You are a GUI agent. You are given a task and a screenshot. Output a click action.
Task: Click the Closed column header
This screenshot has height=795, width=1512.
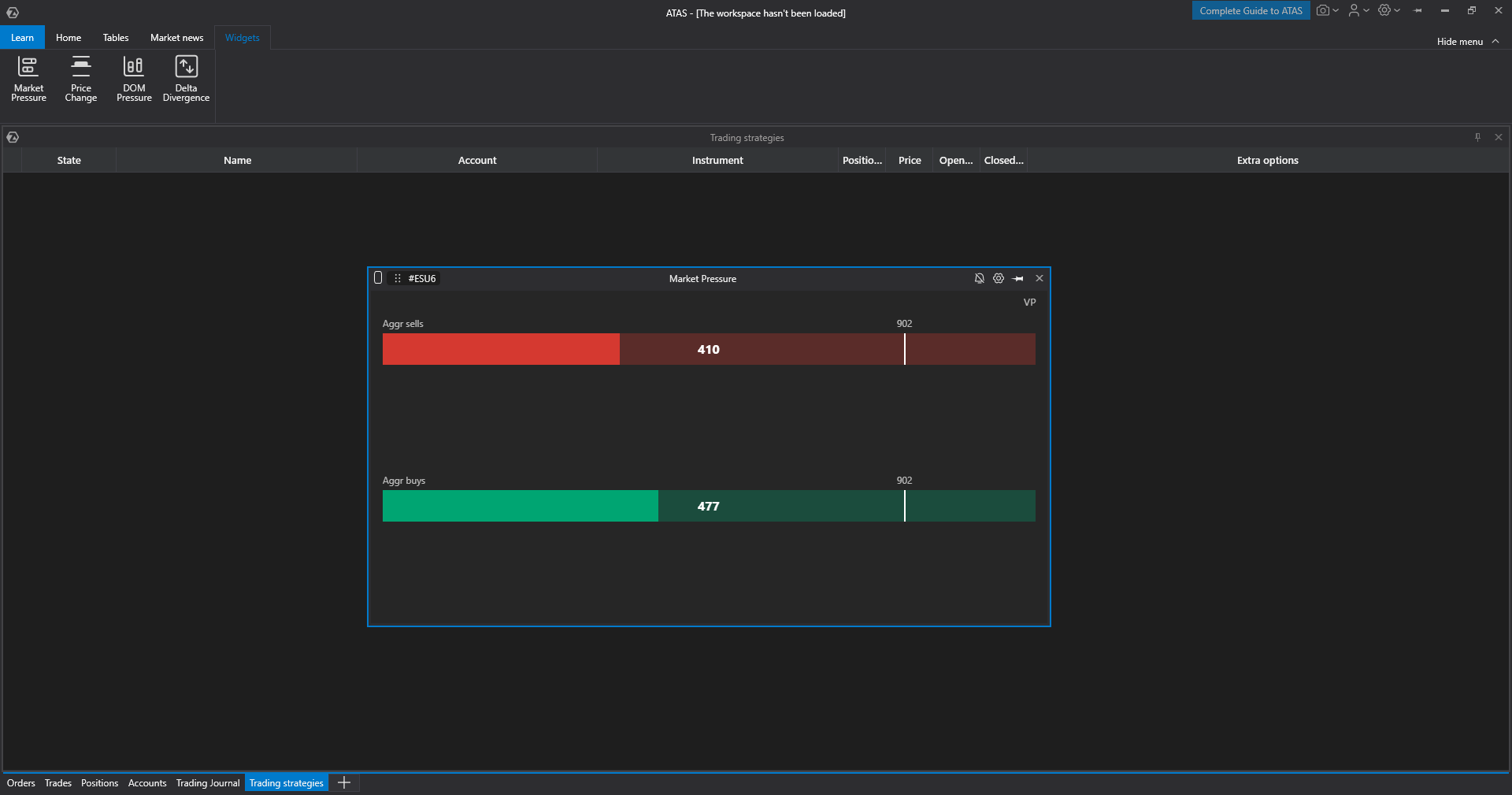click(1004, 160)
